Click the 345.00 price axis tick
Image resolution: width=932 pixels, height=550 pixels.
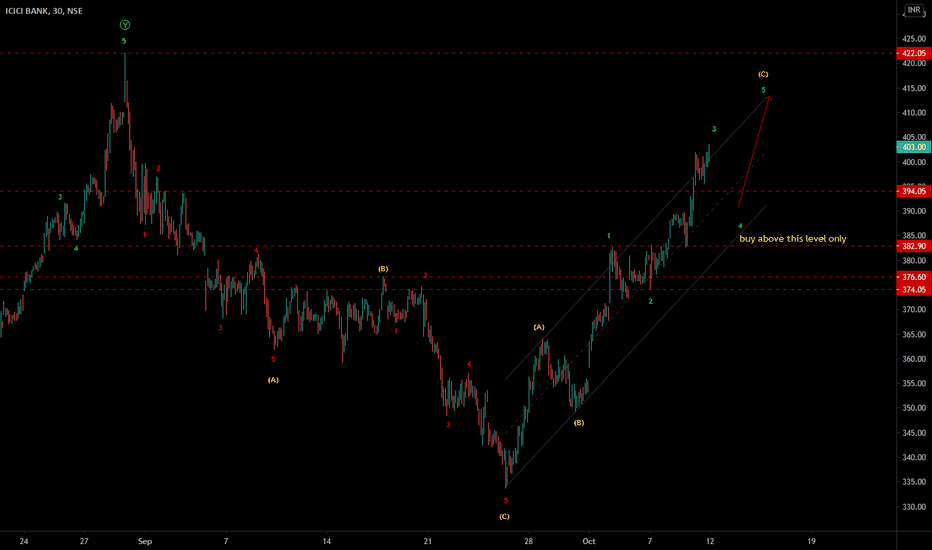(x=914, y=433)
